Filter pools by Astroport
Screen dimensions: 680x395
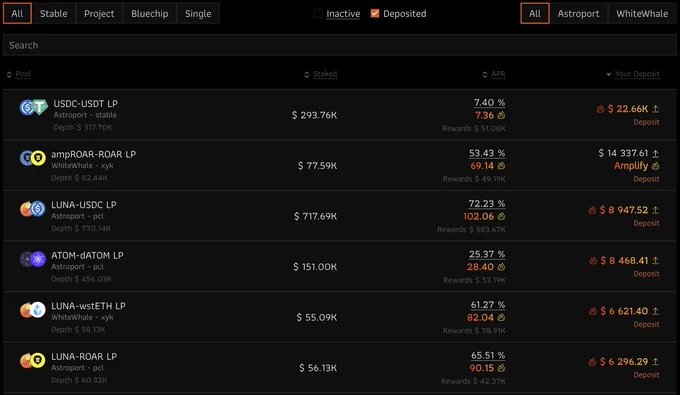click(578, 13)
